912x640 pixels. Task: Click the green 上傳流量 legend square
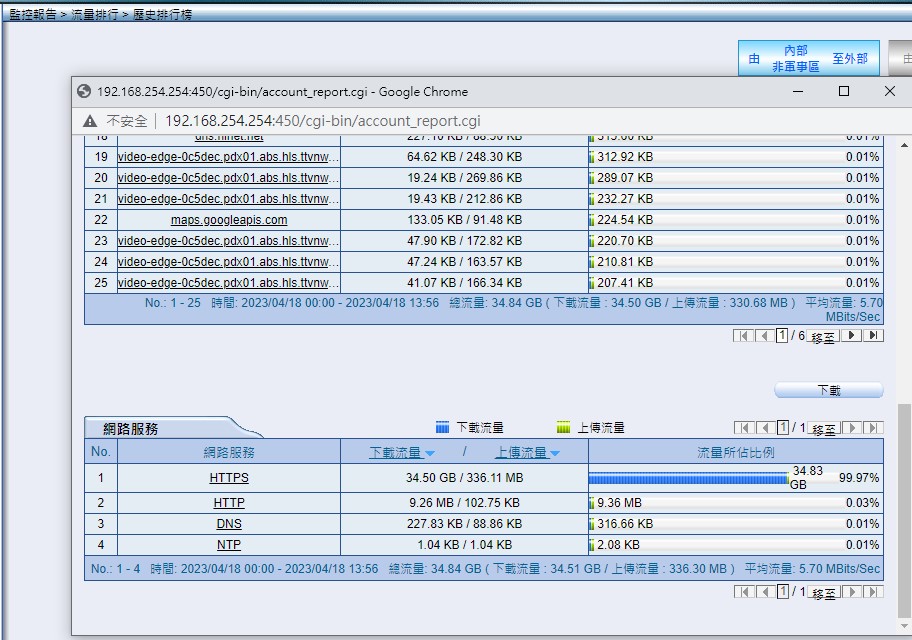click(x=563, y=428)
